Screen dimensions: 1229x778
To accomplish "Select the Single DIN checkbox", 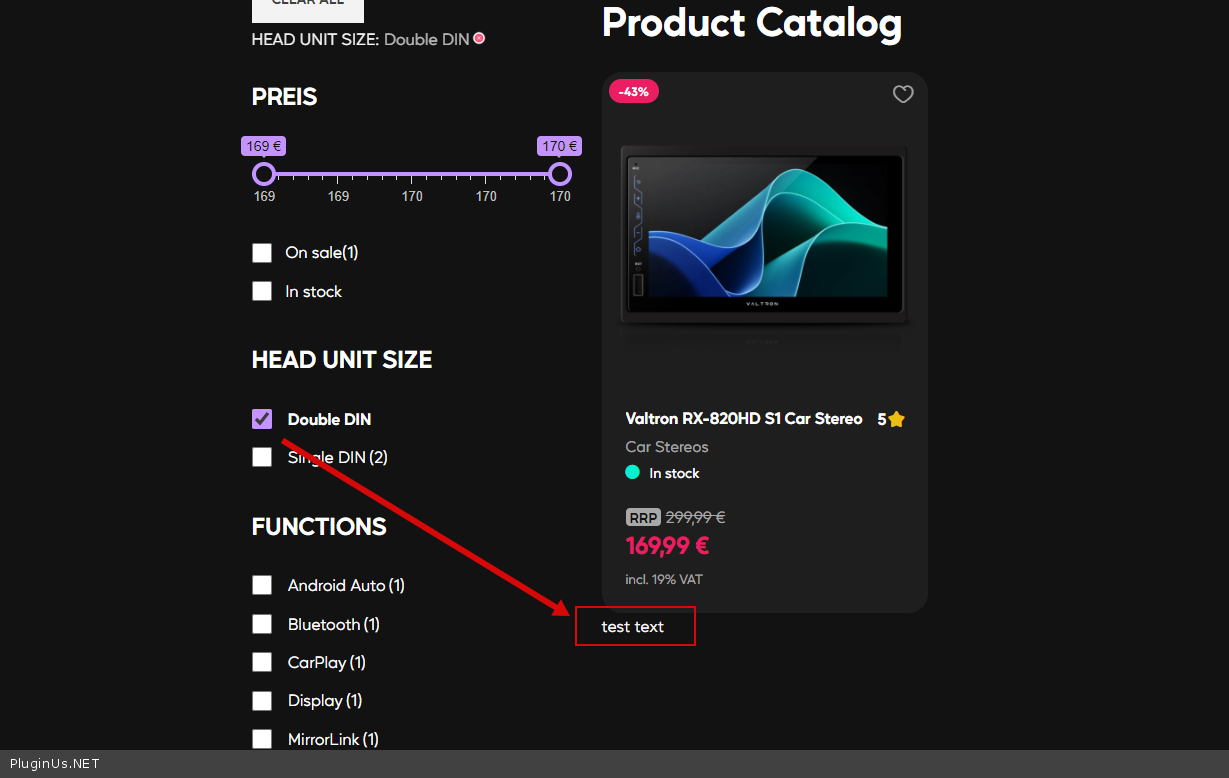I will 262,457.
